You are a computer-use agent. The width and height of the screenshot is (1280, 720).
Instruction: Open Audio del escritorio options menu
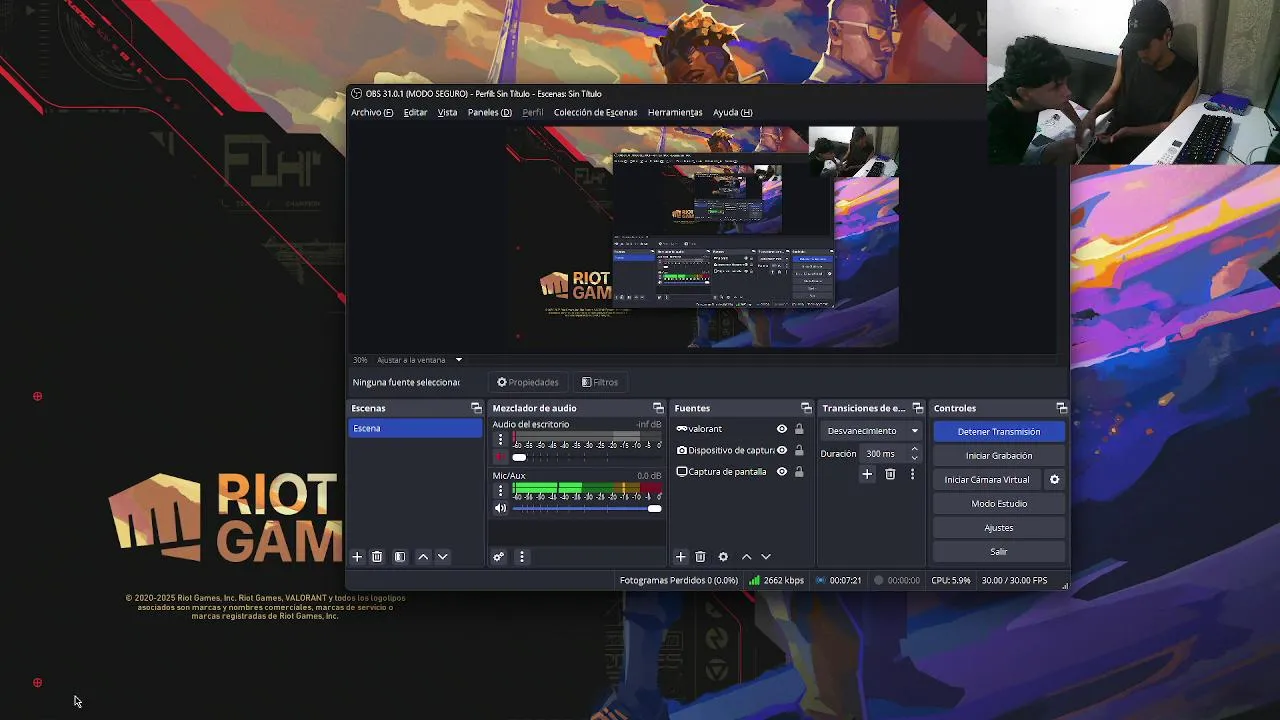[x=501, y=440]
